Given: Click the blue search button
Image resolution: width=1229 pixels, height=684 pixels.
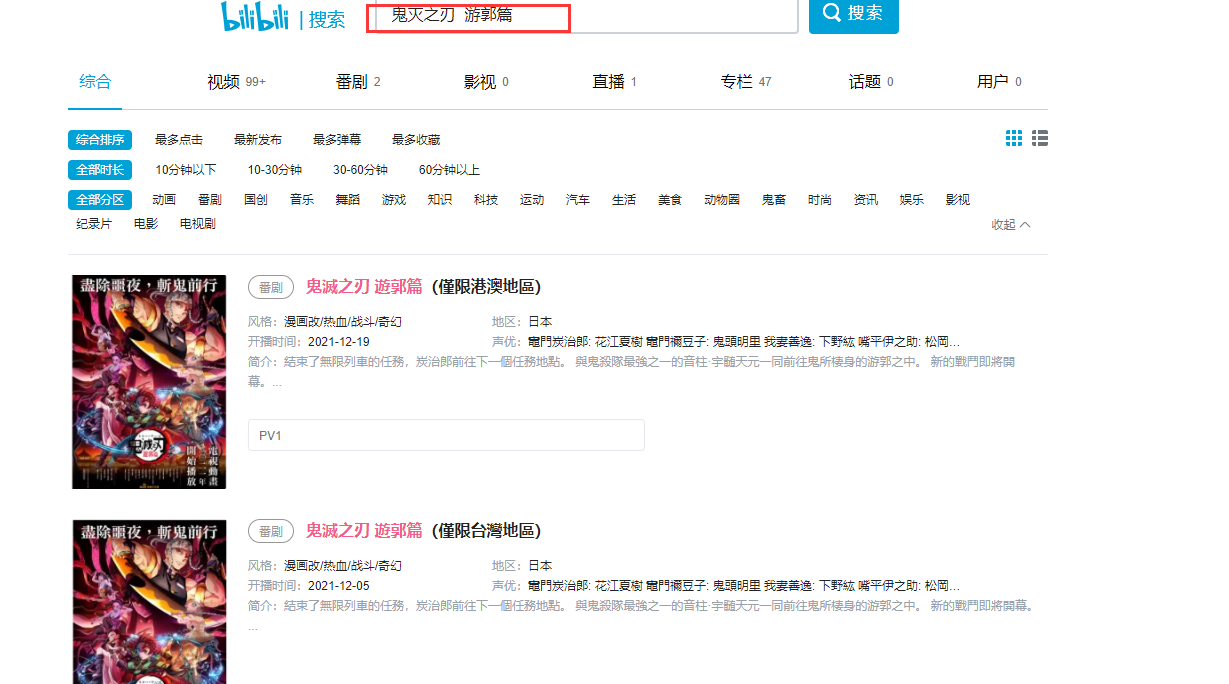Looking at the screenshot, I should [853, 14].
